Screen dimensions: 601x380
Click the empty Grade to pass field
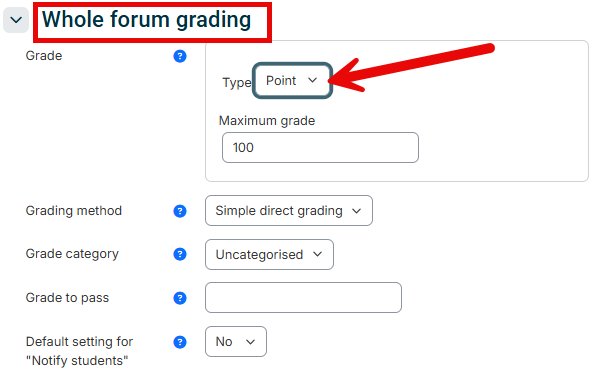coord(303,298)
